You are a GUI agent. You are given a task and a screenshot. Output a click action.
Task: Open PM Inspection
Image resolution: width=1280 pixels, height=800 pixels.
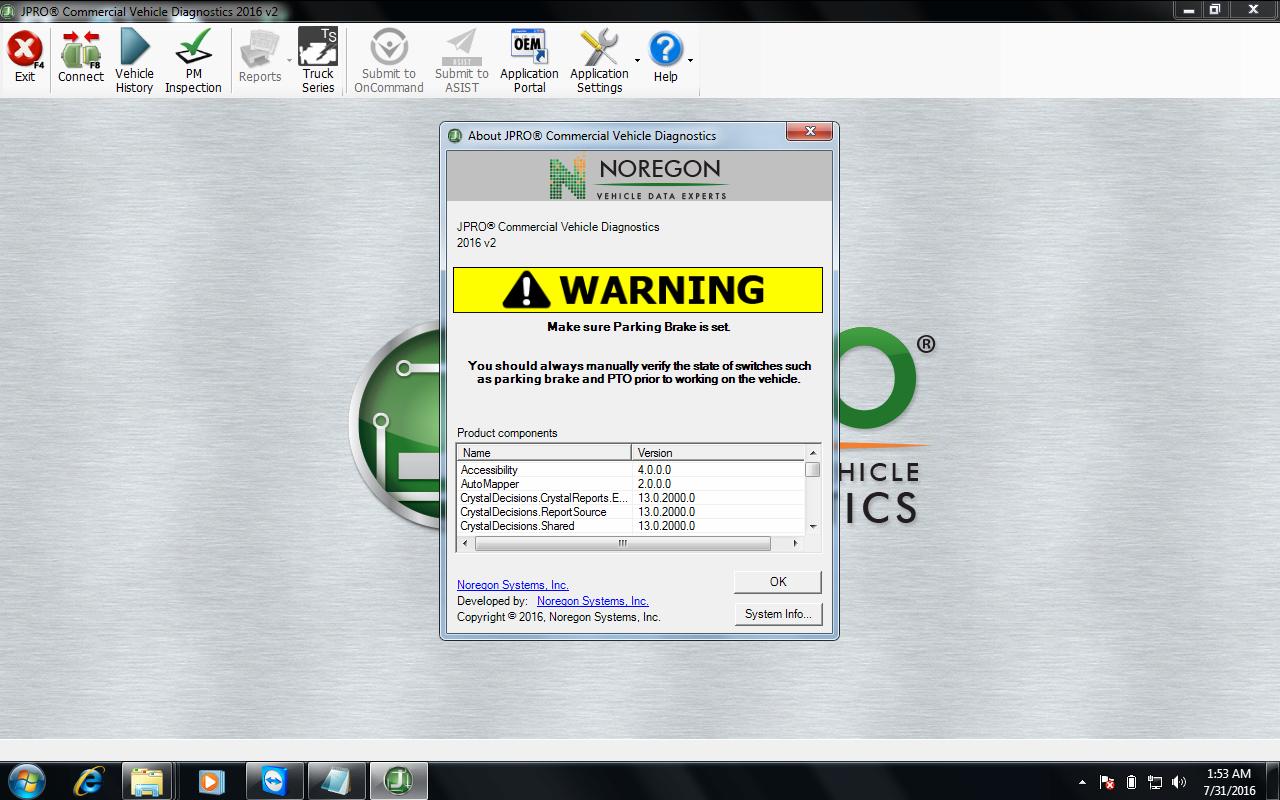[x=193, y=61]
